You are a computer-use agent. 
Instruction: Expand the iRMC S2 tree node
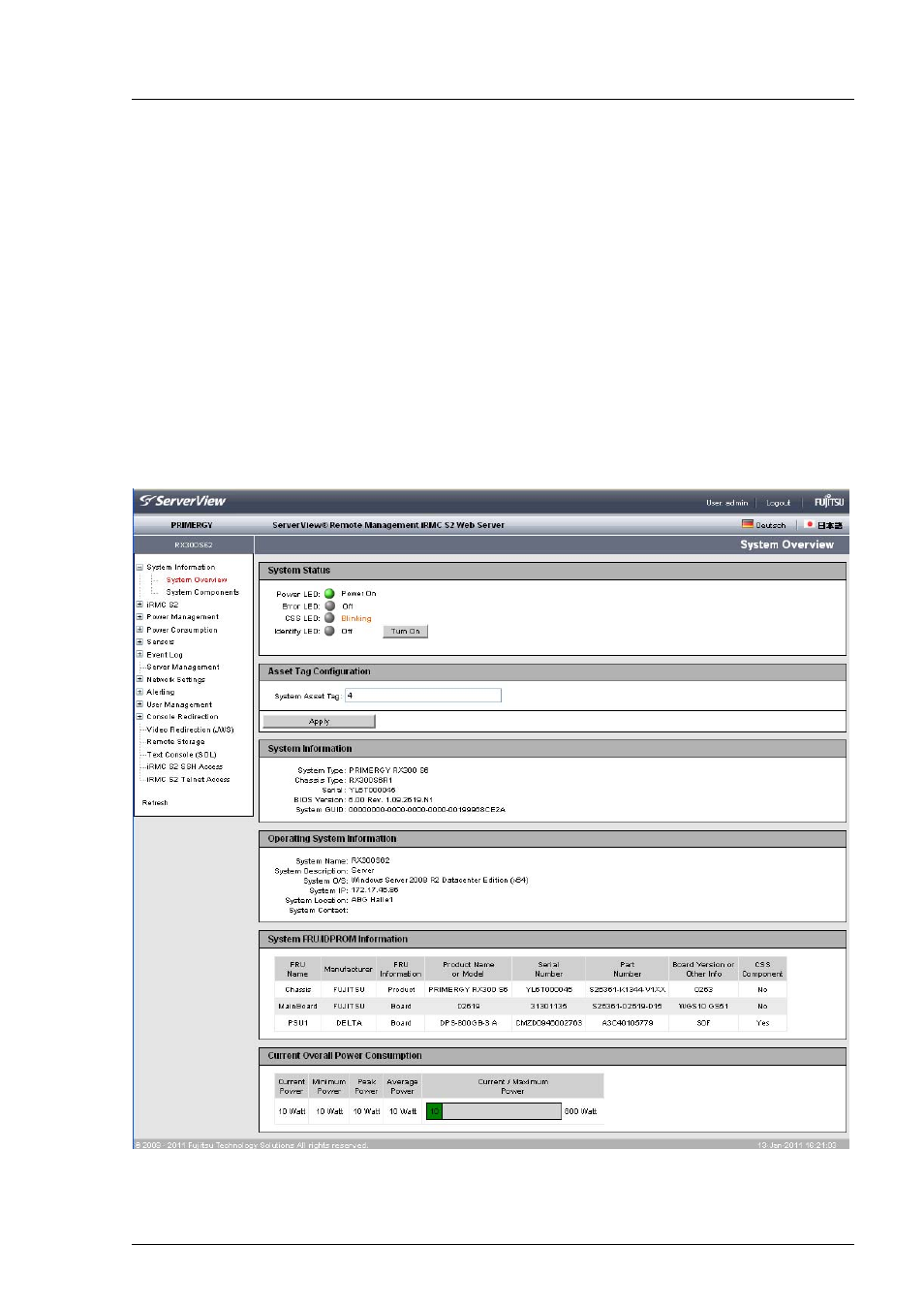139,605
